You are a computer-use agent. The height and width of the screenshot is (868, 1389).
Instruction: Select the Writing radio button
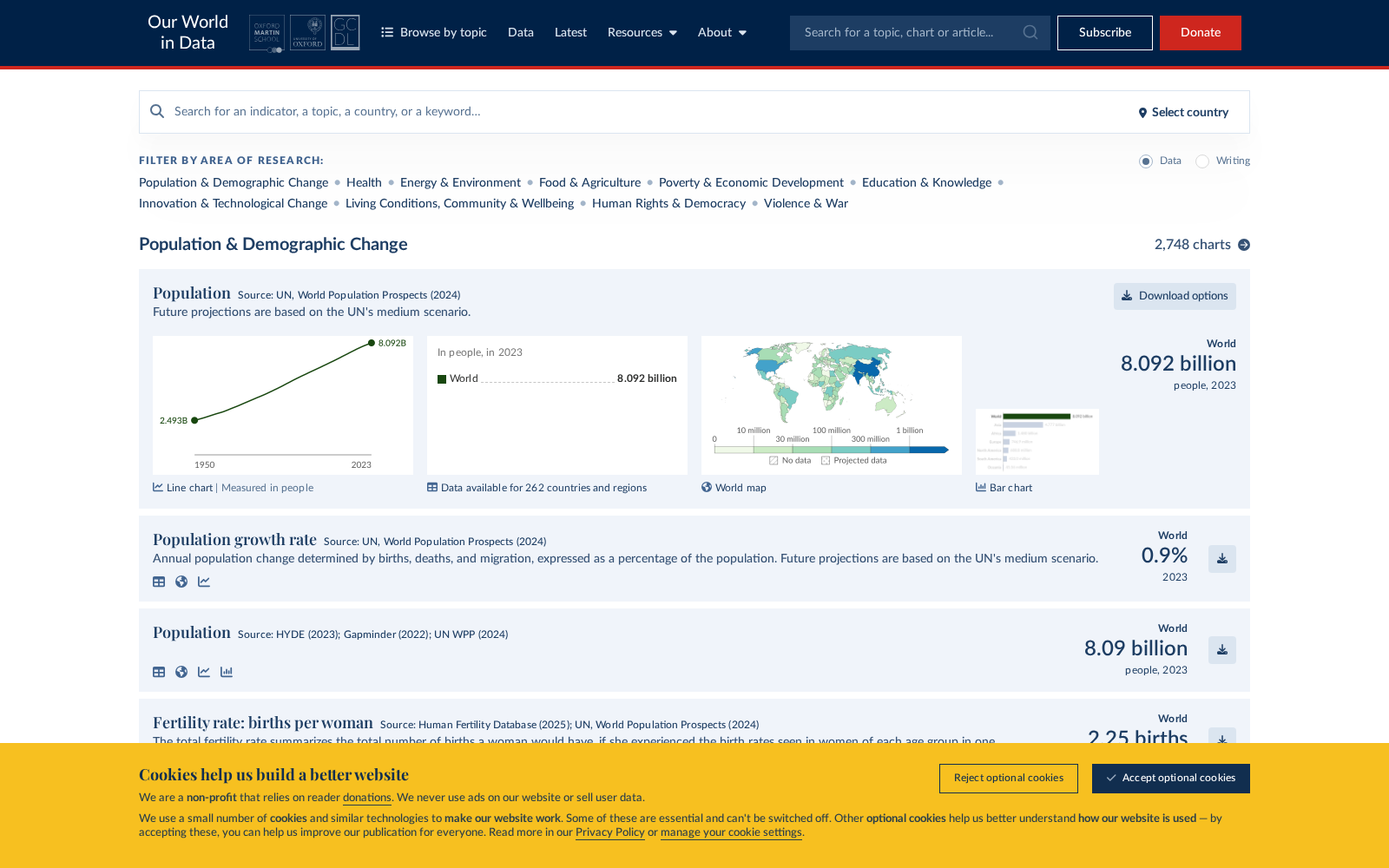point(1202,161)
